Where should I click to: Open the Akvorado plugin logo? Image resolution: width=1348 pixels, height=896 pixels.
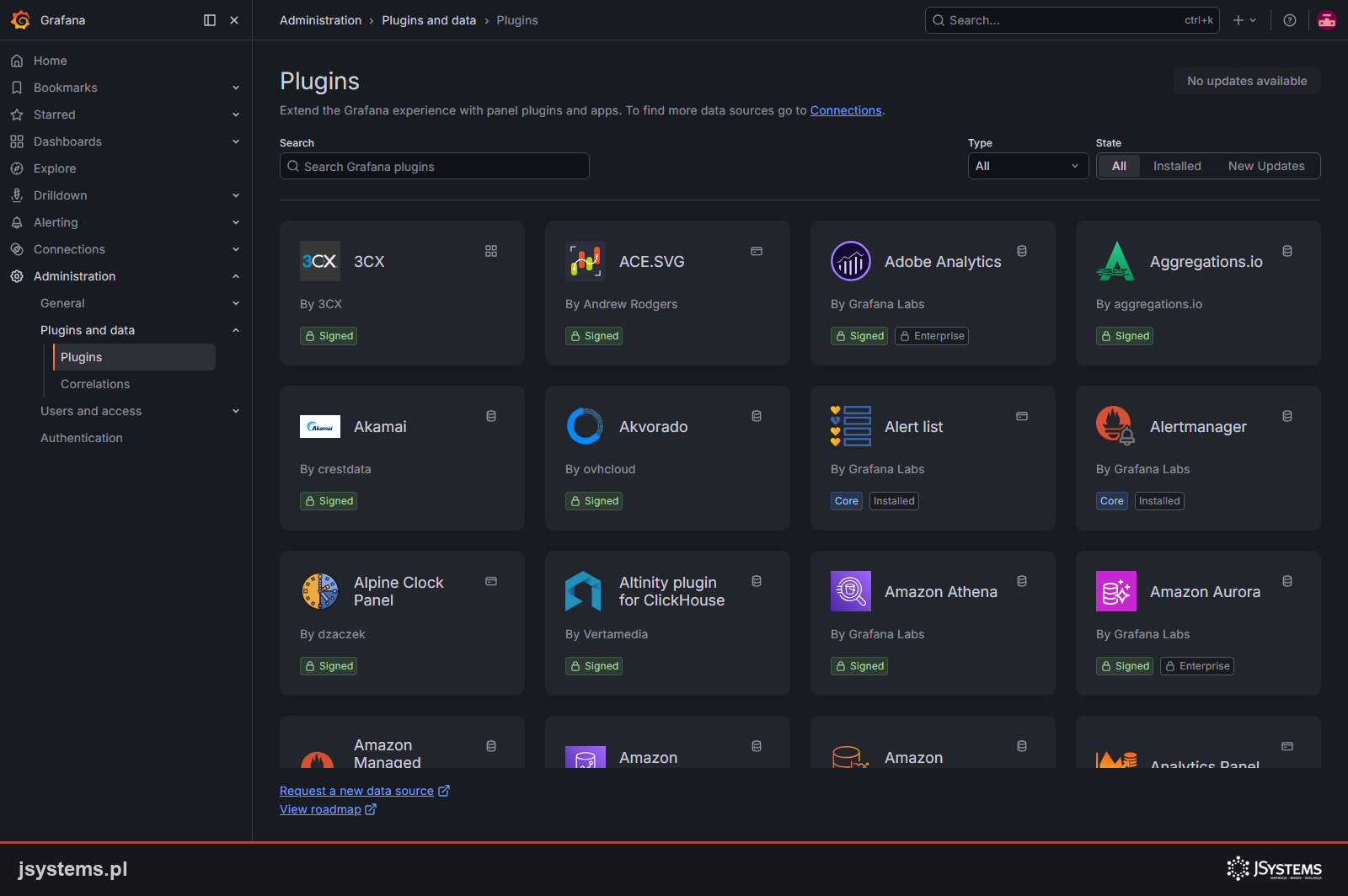[586, 426]
